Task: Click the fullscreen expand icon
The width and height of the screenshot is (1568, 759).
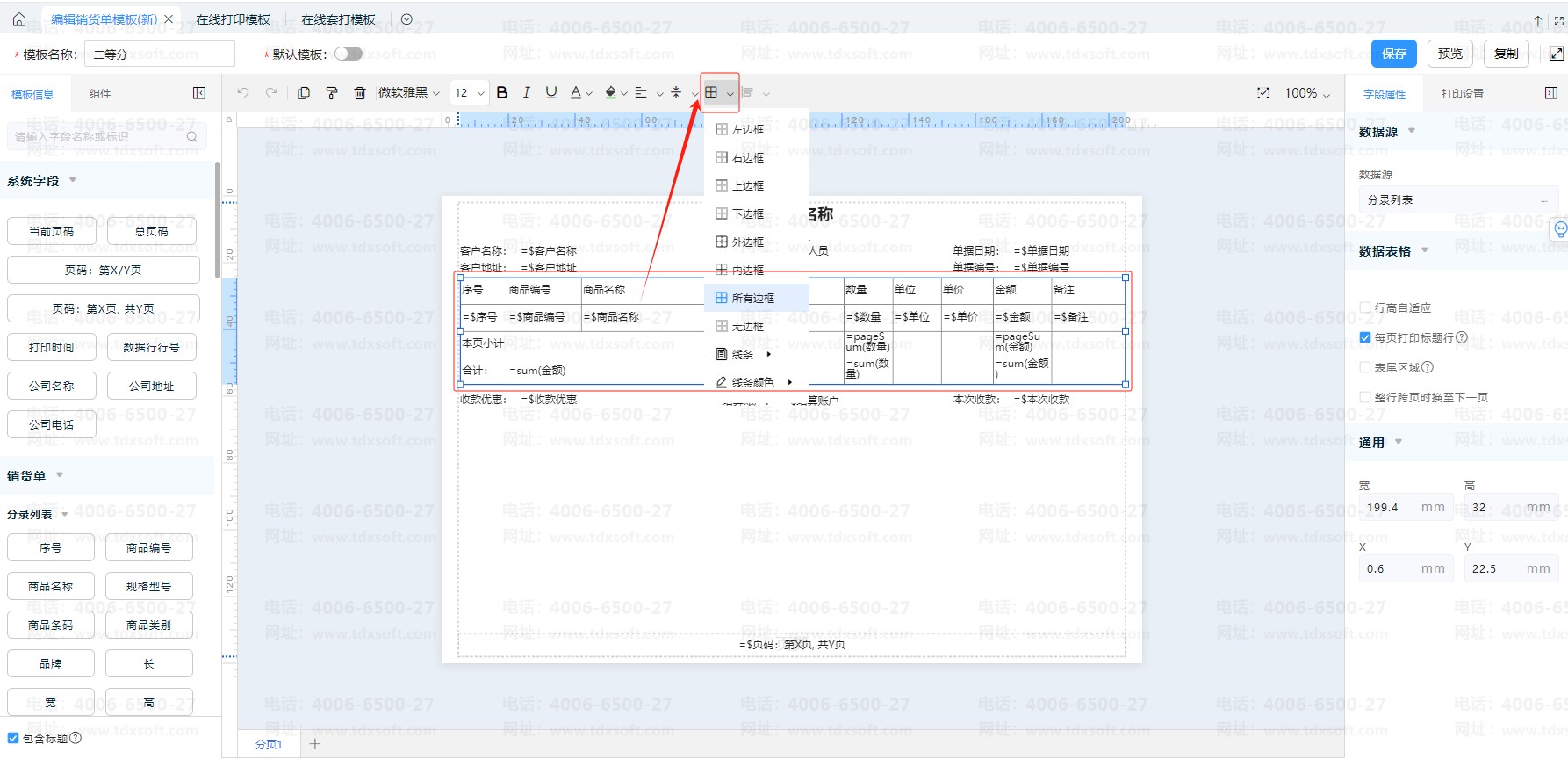Action: (x=1556, y=54)
